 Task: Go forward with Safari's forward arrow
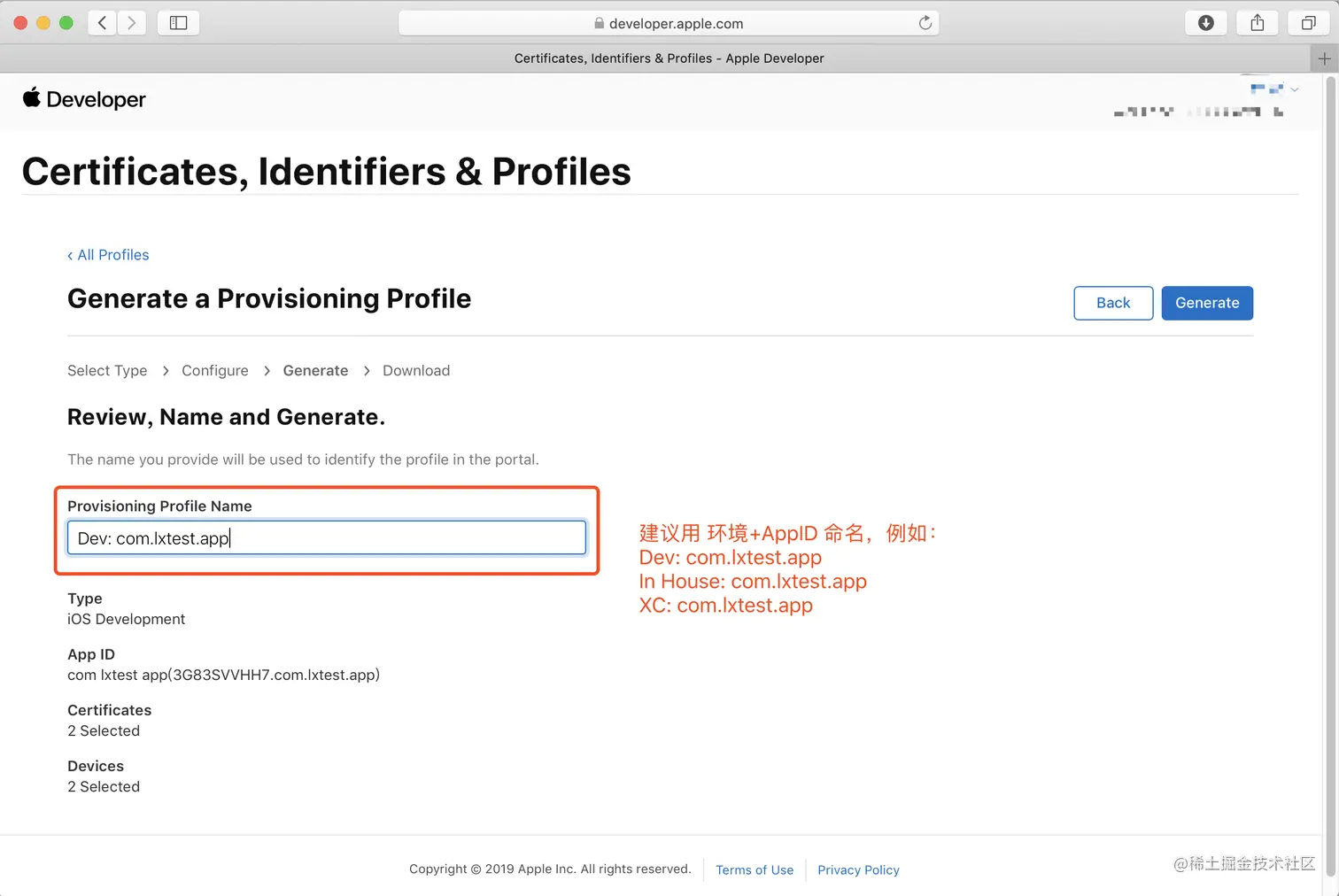point(132,23)
